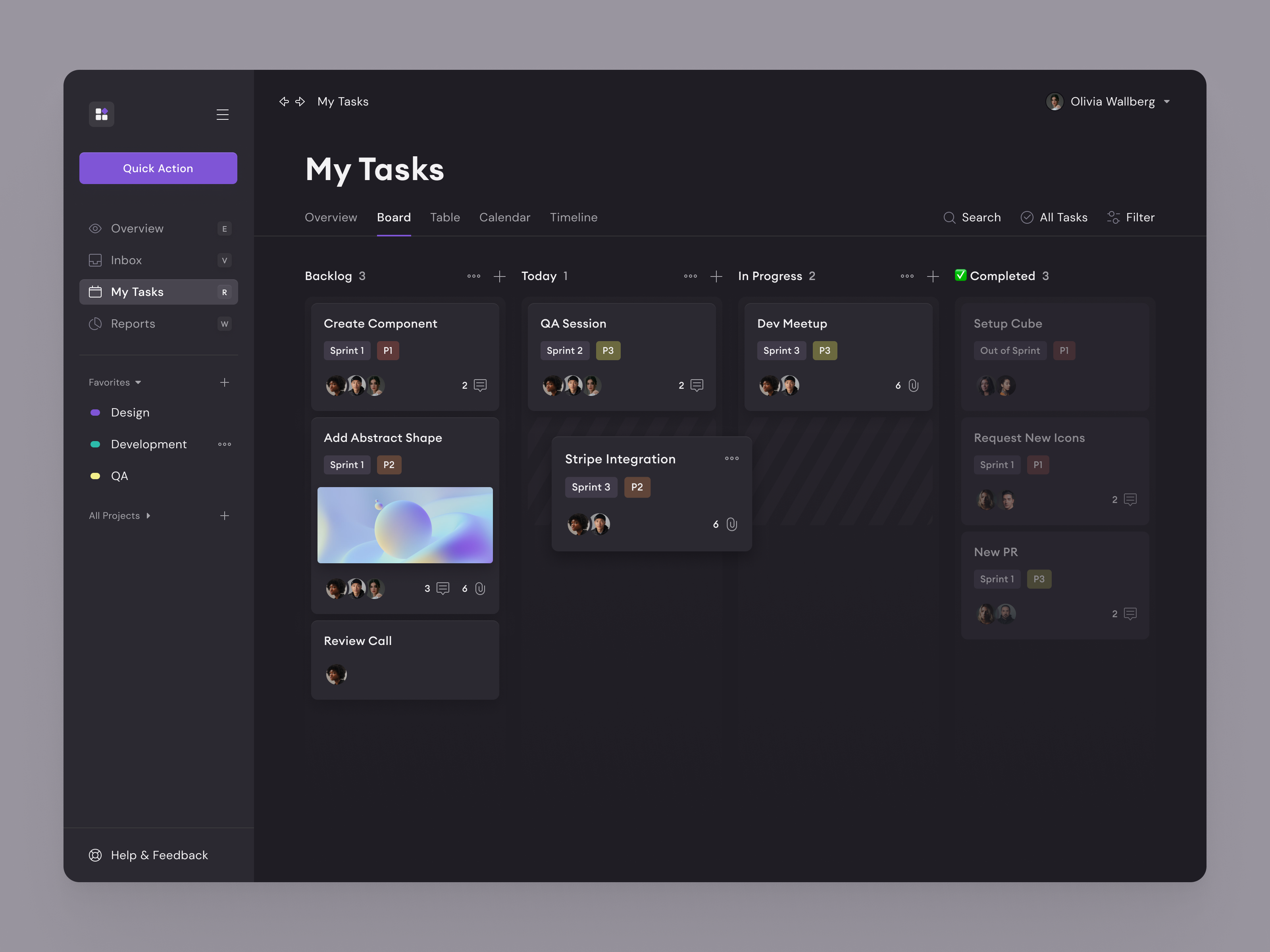The height and width of the screenshot is (952, 1270).
Task: Click the attachment icon on Dev Meetup card
Action: [x=913, y=386]
